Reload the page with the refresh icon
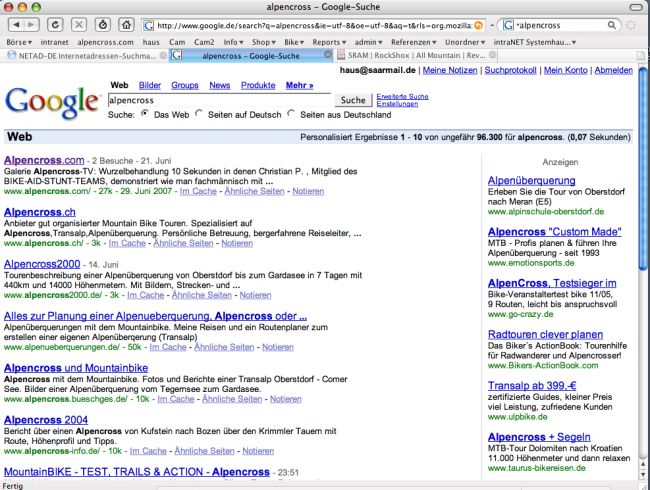 [x=55, y=25]
